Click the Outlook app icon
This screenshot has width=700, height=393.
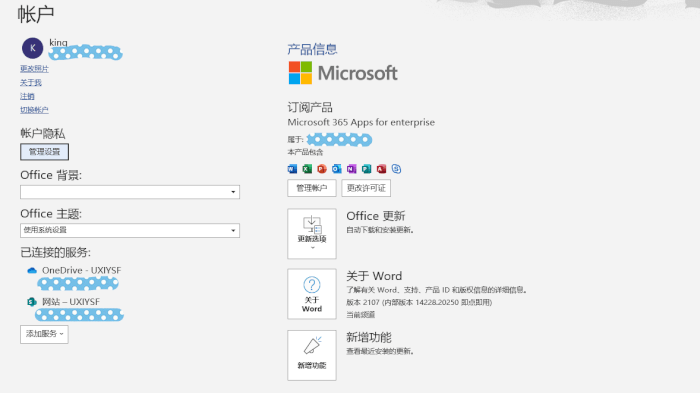(337, 169)
